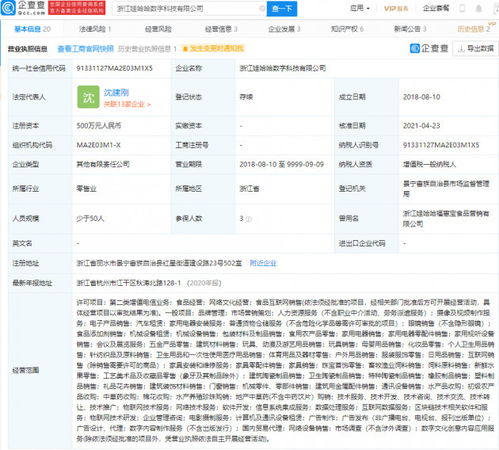Click the 导出数据 export button
499x450 pixels.
(476, 49)
